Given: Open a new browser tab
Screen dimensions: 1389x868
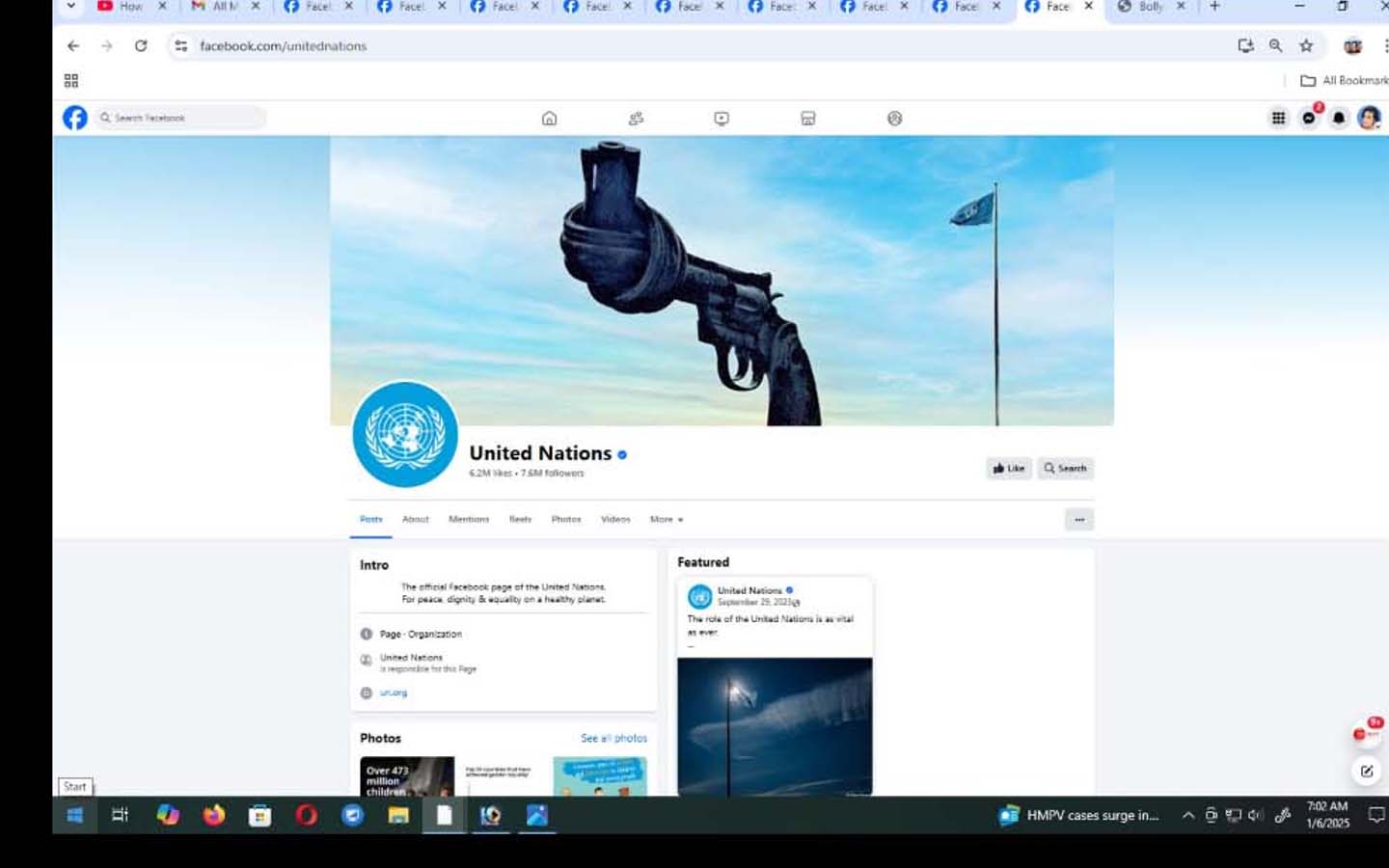Looking at the screenshot, I should (1214, 7).
